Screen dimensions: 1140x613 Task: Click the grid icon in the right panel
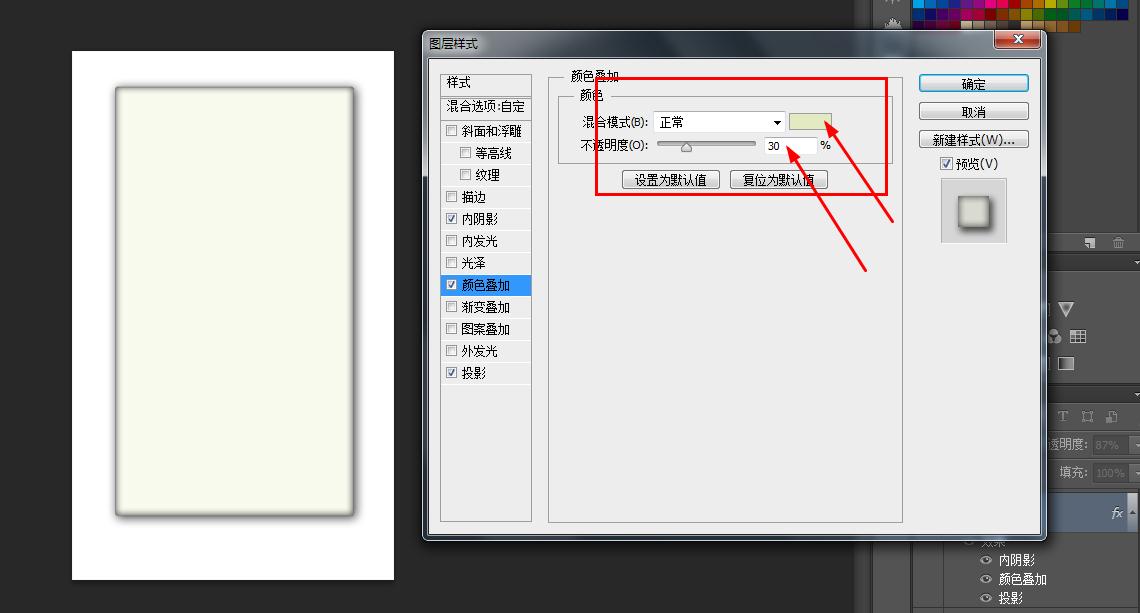[1080, 335]
